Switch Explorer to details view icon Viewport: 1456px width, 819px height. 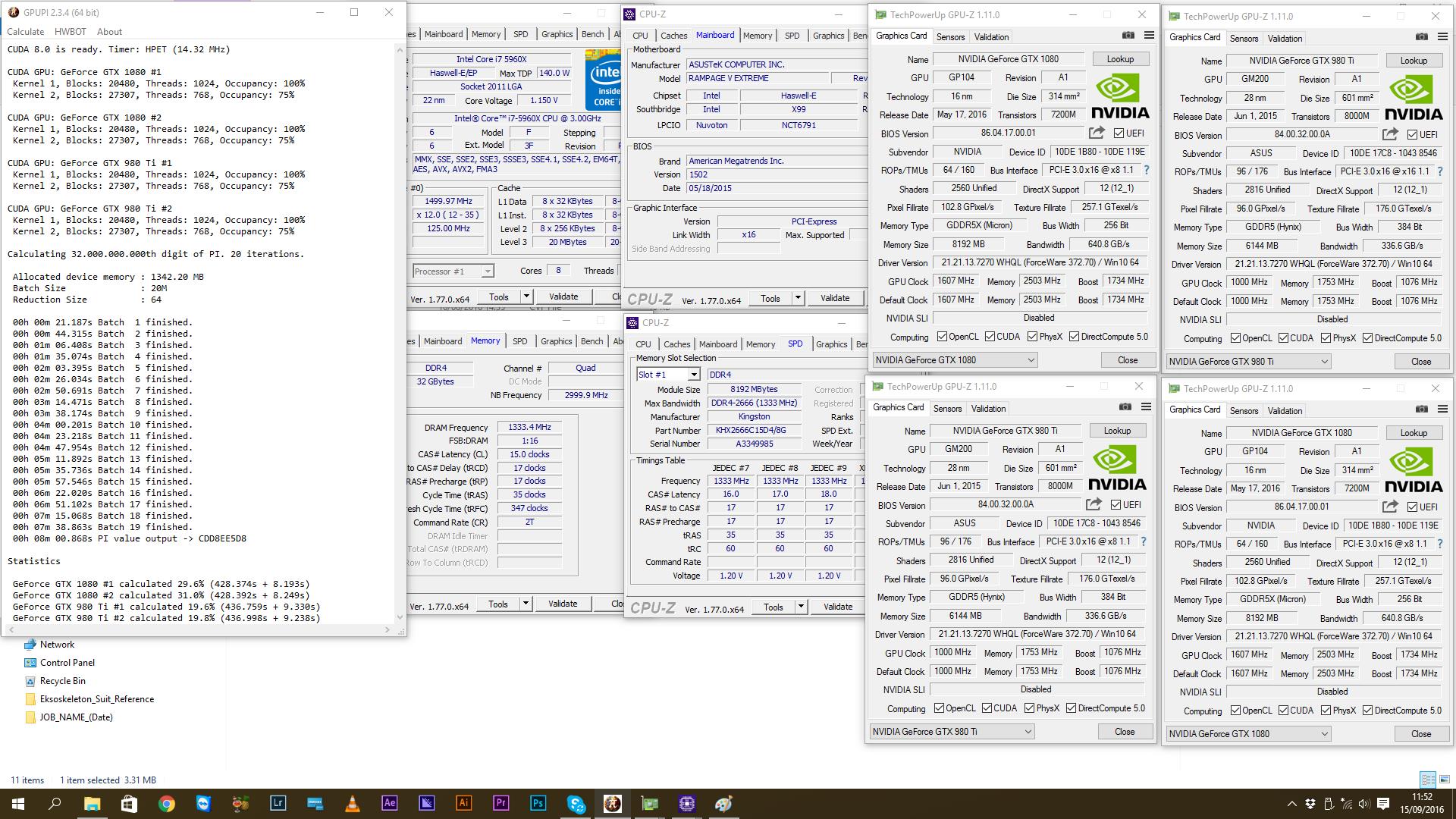click(x=1428, y=780)
